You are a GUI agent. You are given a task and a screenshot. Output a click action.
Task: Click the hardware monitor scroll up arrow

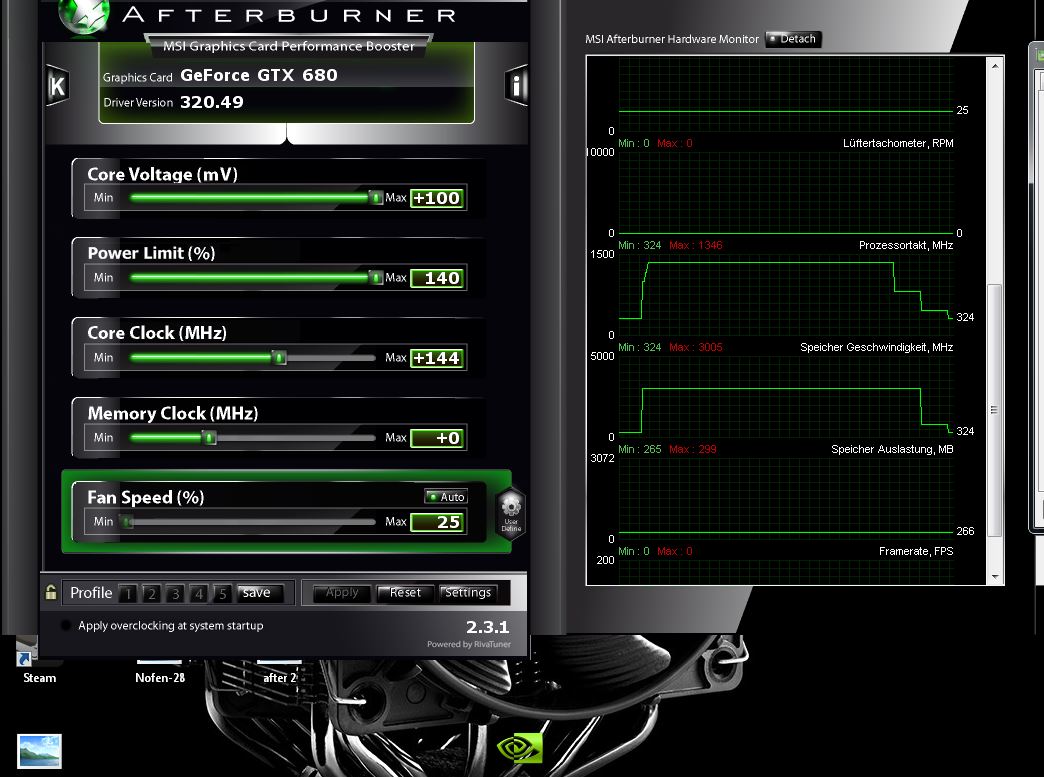(x=995, y=66)
